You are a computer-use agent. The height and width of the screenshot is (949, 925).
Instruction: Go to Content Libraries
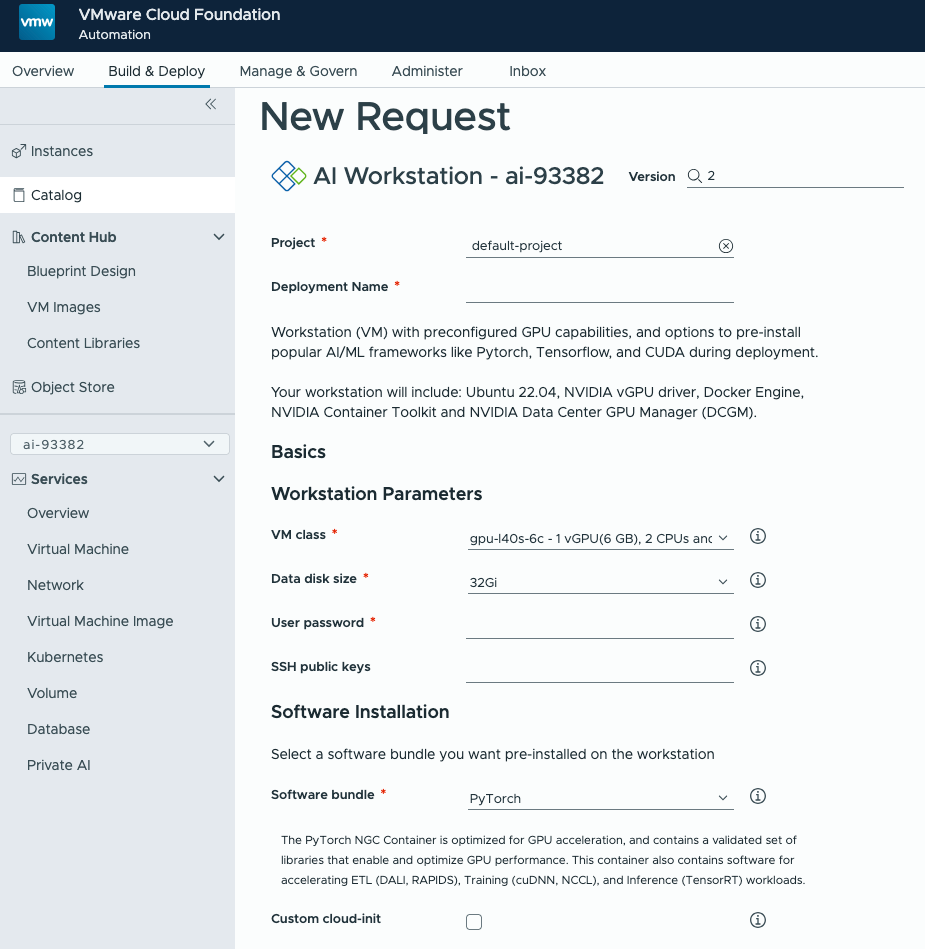coord(84,343)
